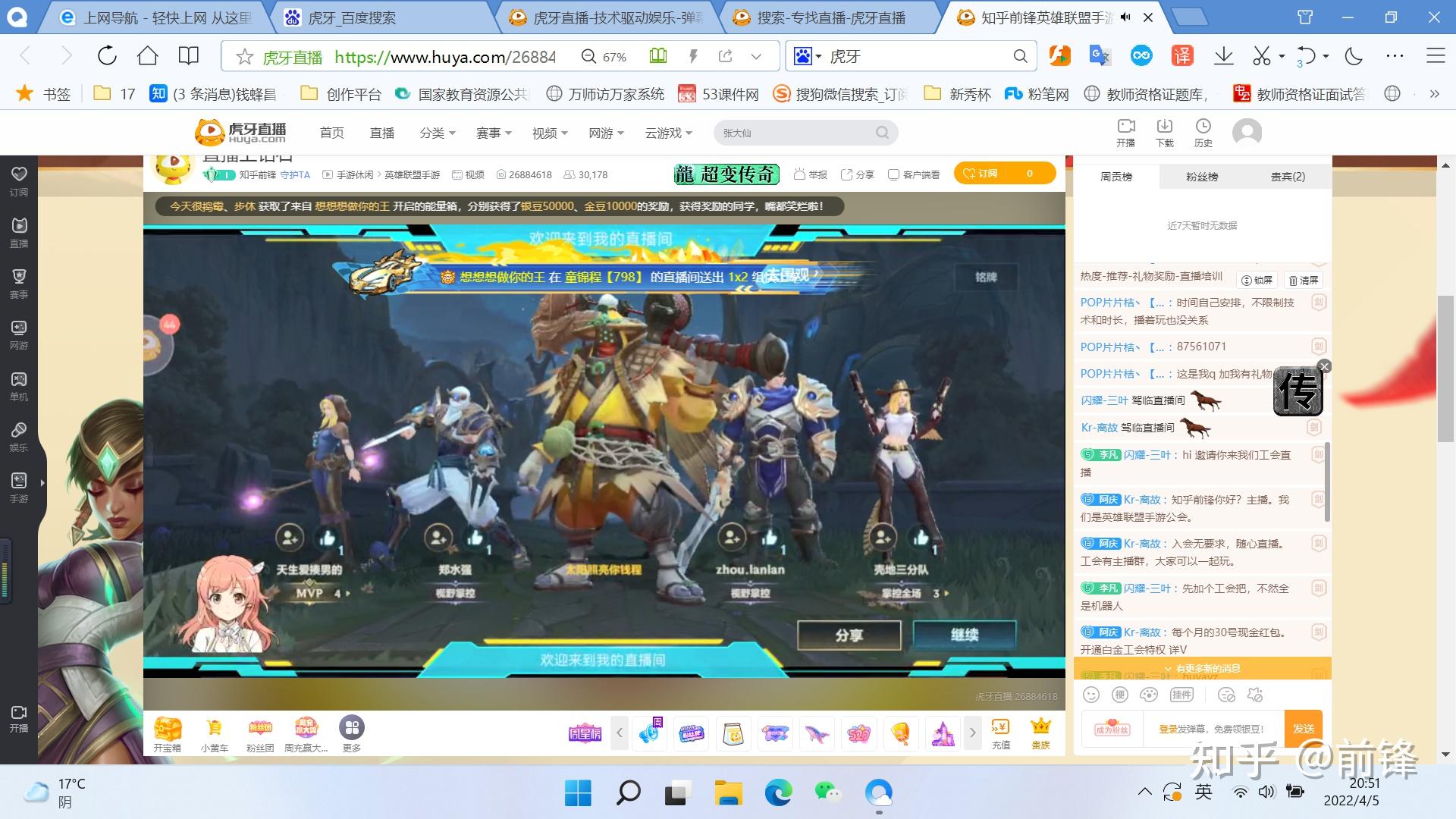Switch to the 粉丝榜 fans ranking tab
The width and height of the screenshot is (1456, 819).
[1200, 176]
